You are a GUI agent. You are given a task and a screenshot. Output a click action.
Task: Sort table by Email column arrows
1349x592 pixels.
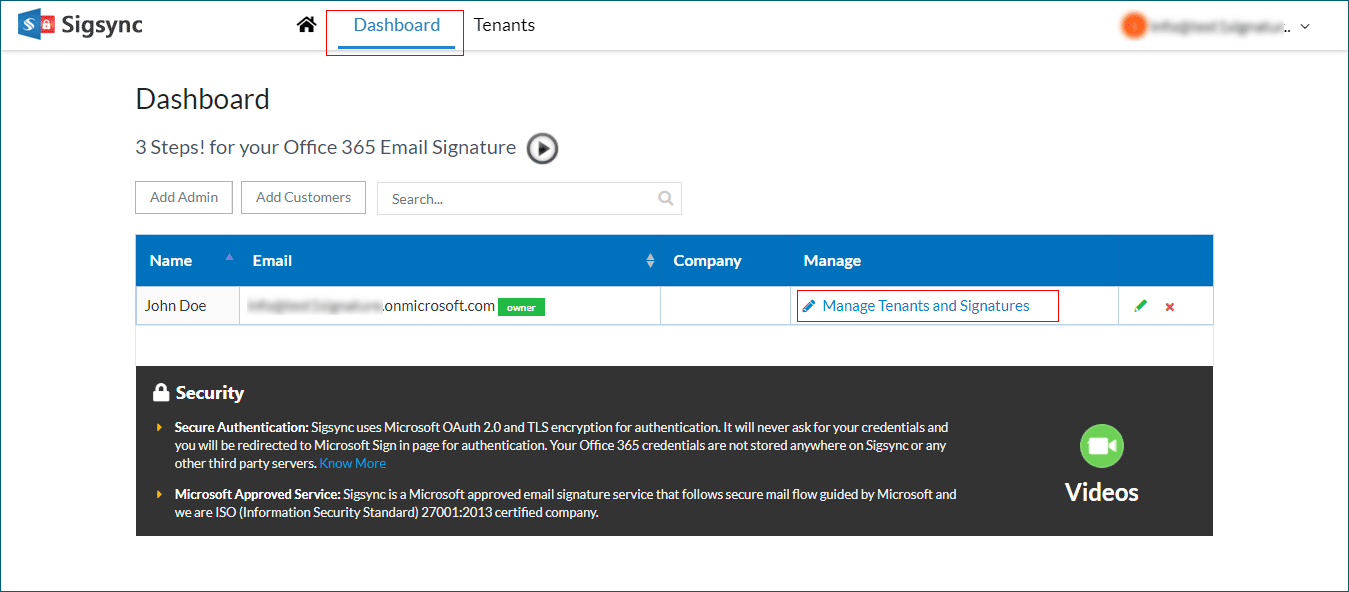tap(650, 261)
